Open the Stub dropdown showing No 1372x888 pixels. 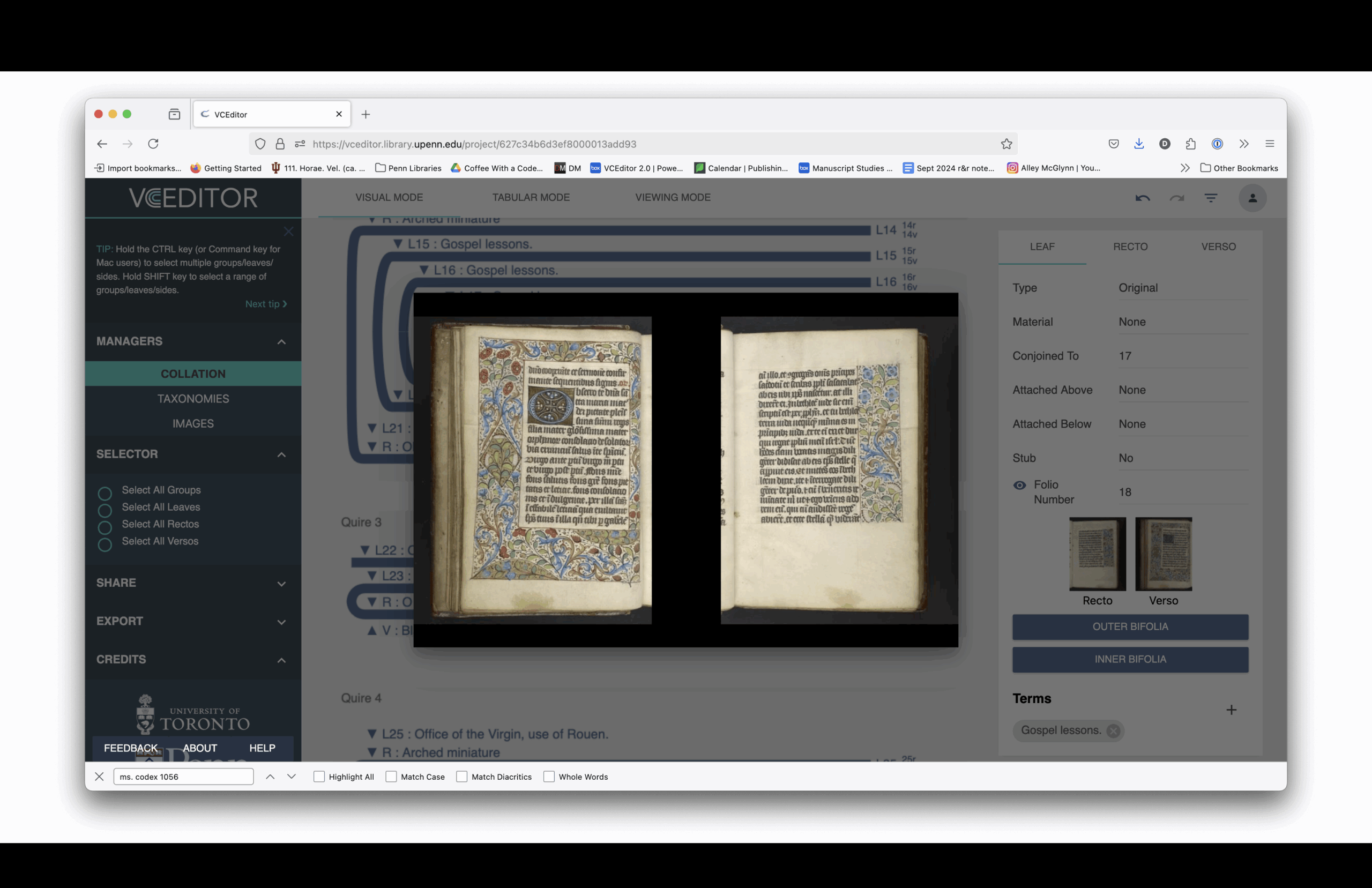(1183, 458)
